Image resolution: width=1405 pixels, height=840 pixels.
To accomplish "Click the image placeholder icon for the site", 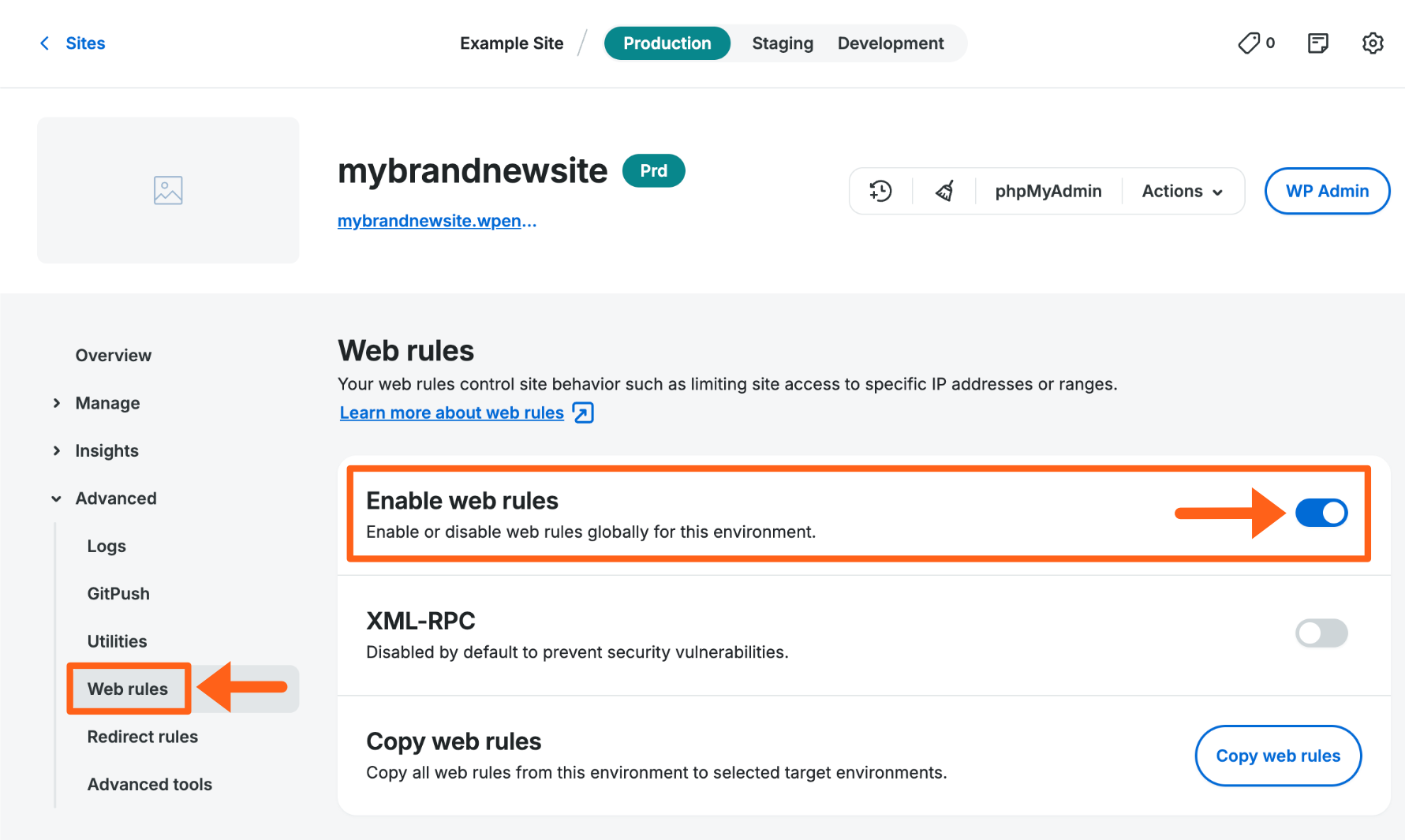I will (167, 189).
